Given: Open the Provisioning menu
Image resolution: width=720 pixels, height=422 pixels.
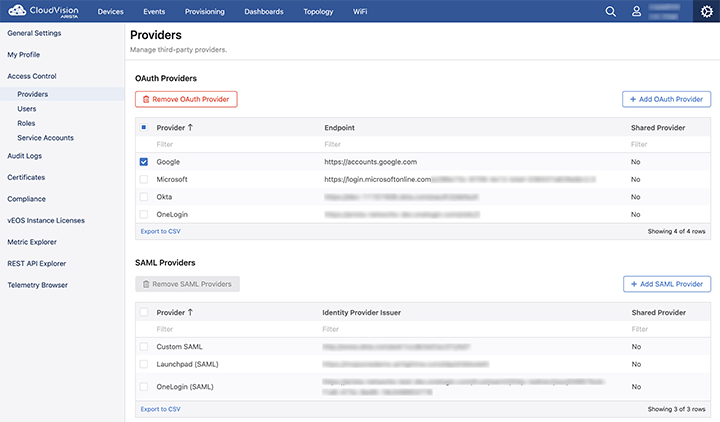Looking at the screenshot, I should click(x=205, y=11).
